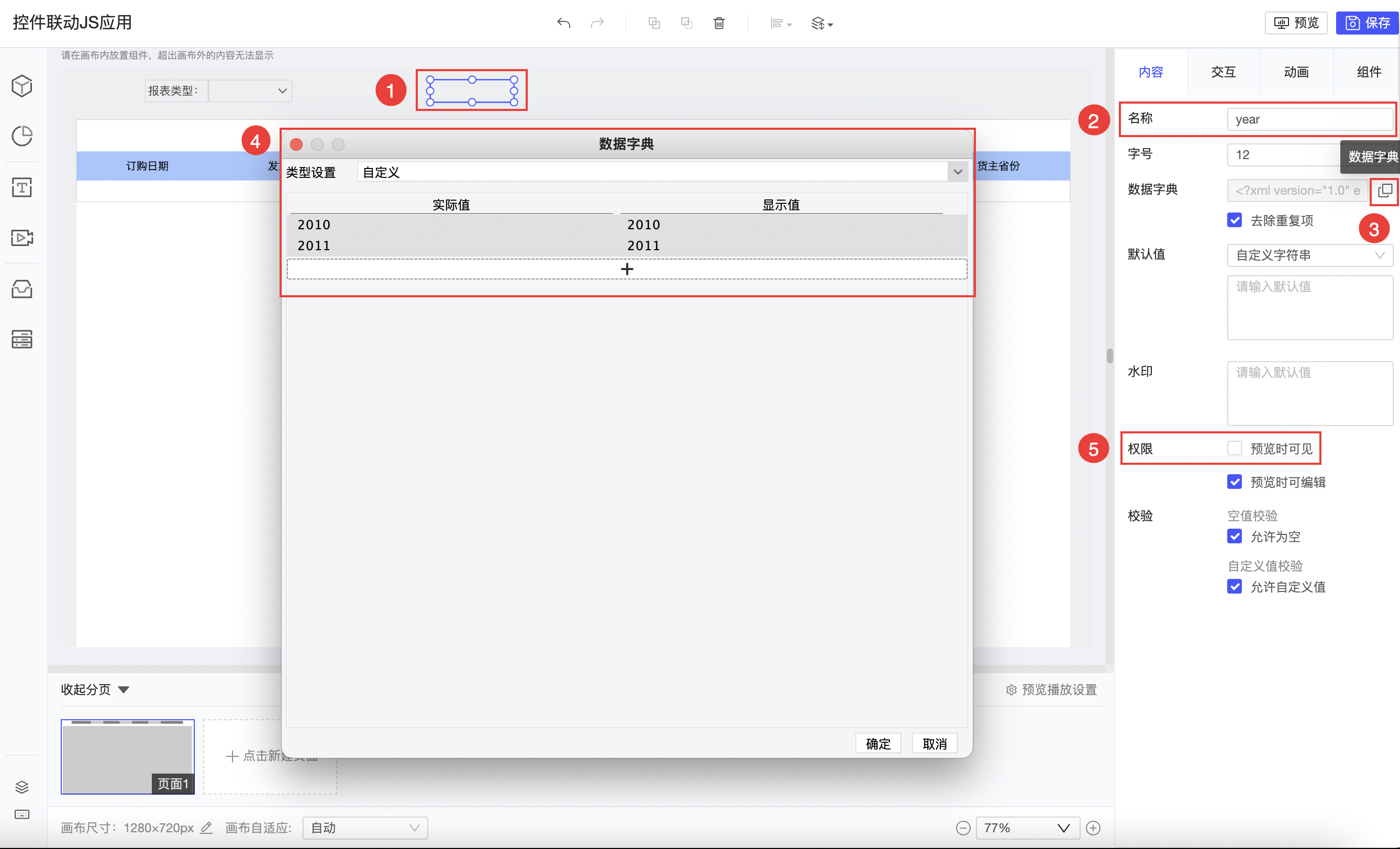
Task: Open the 画布自适应 自动 dropdown
Action: 365,828
